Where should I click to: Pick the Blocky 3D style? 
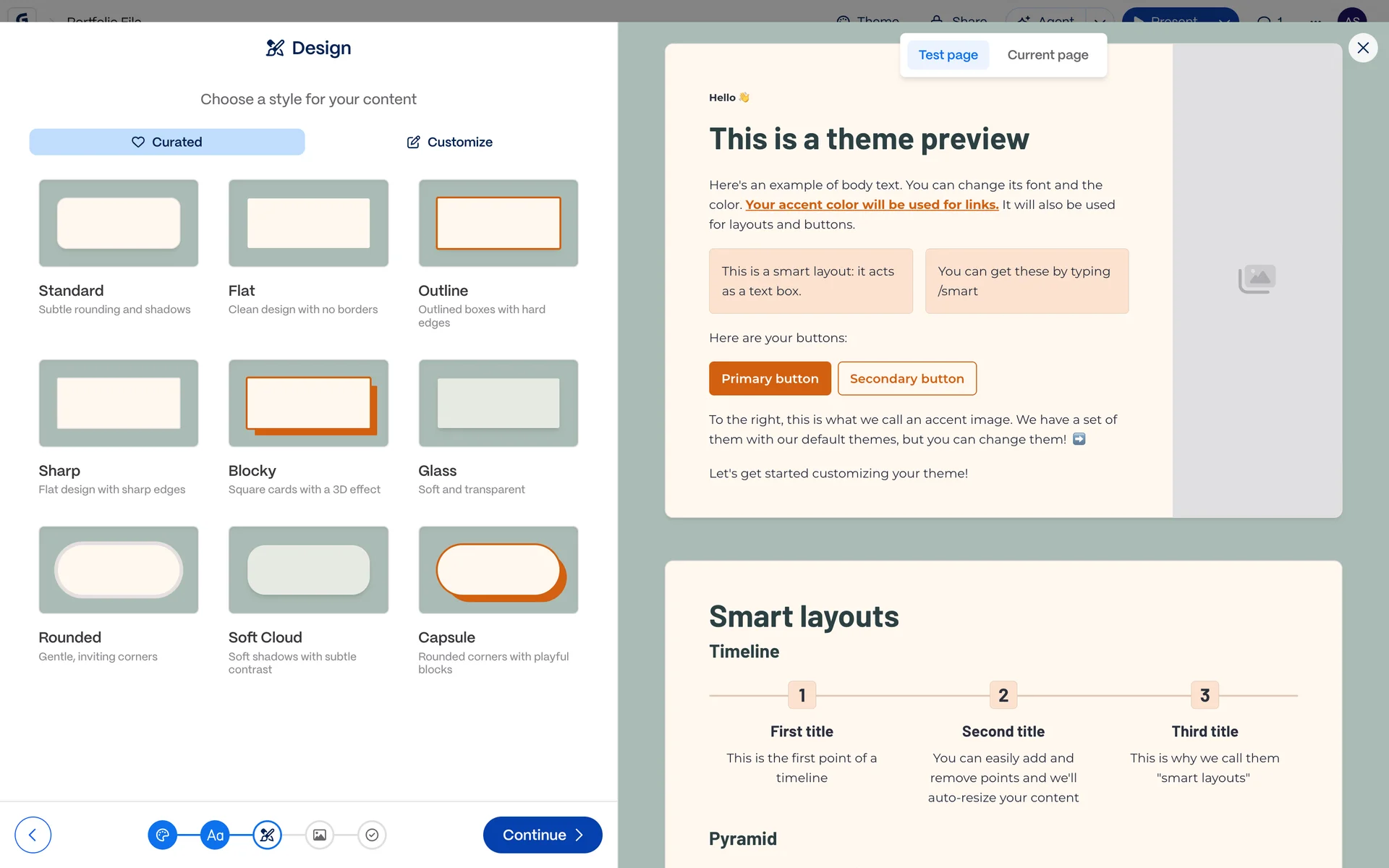click(x=308, y=403)
